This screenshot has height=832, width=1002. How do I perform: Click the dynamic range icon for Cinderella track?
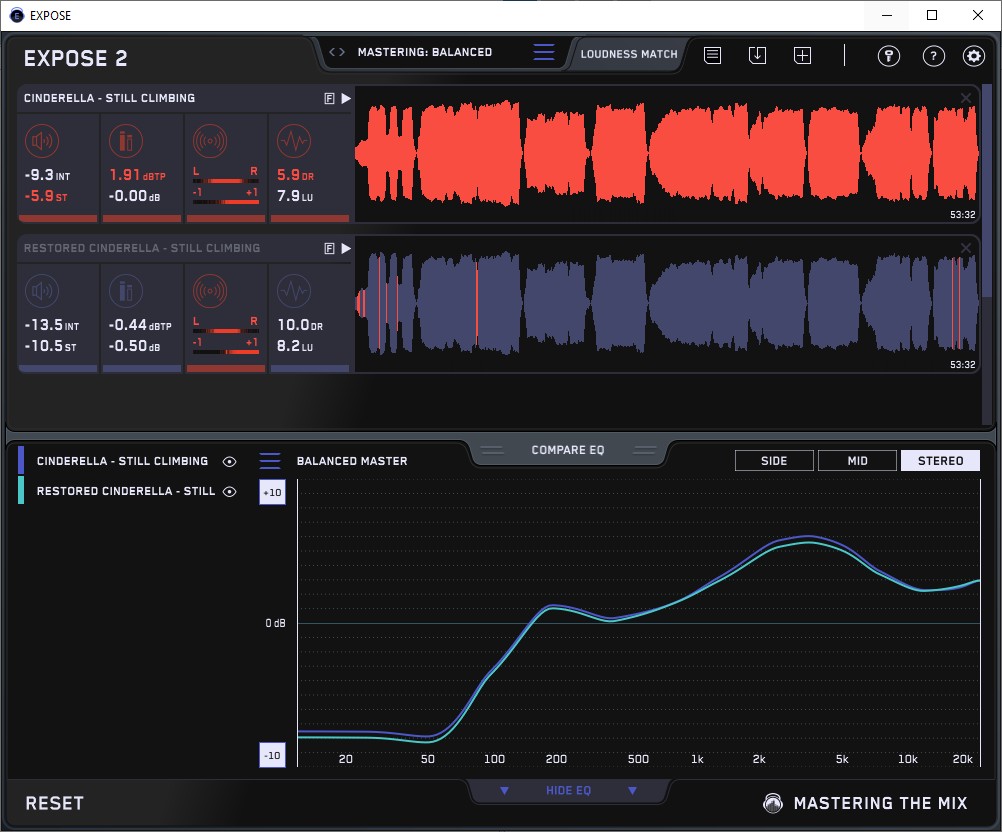pos(294,141)
